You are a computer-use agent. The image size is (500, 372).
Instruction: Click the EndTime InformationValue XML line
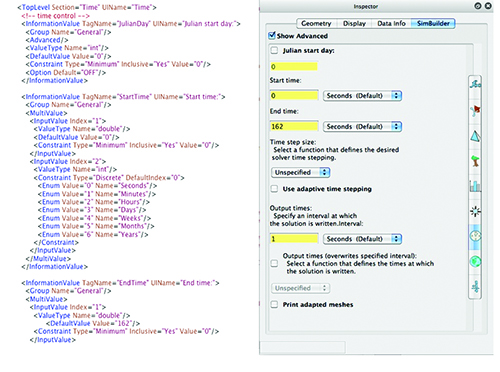click(120, 283)
